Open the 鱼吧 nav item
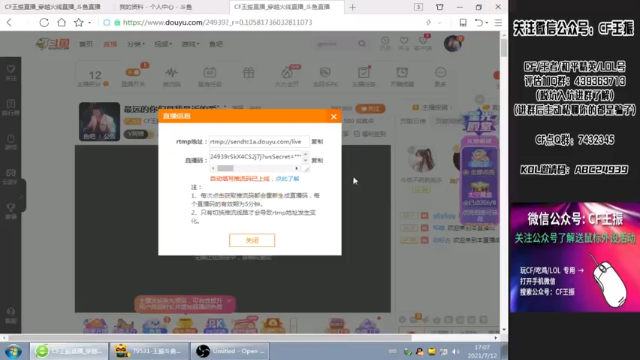Image resolution: width=640 pixels, height=360 pixels. click(x=216, y=44)
